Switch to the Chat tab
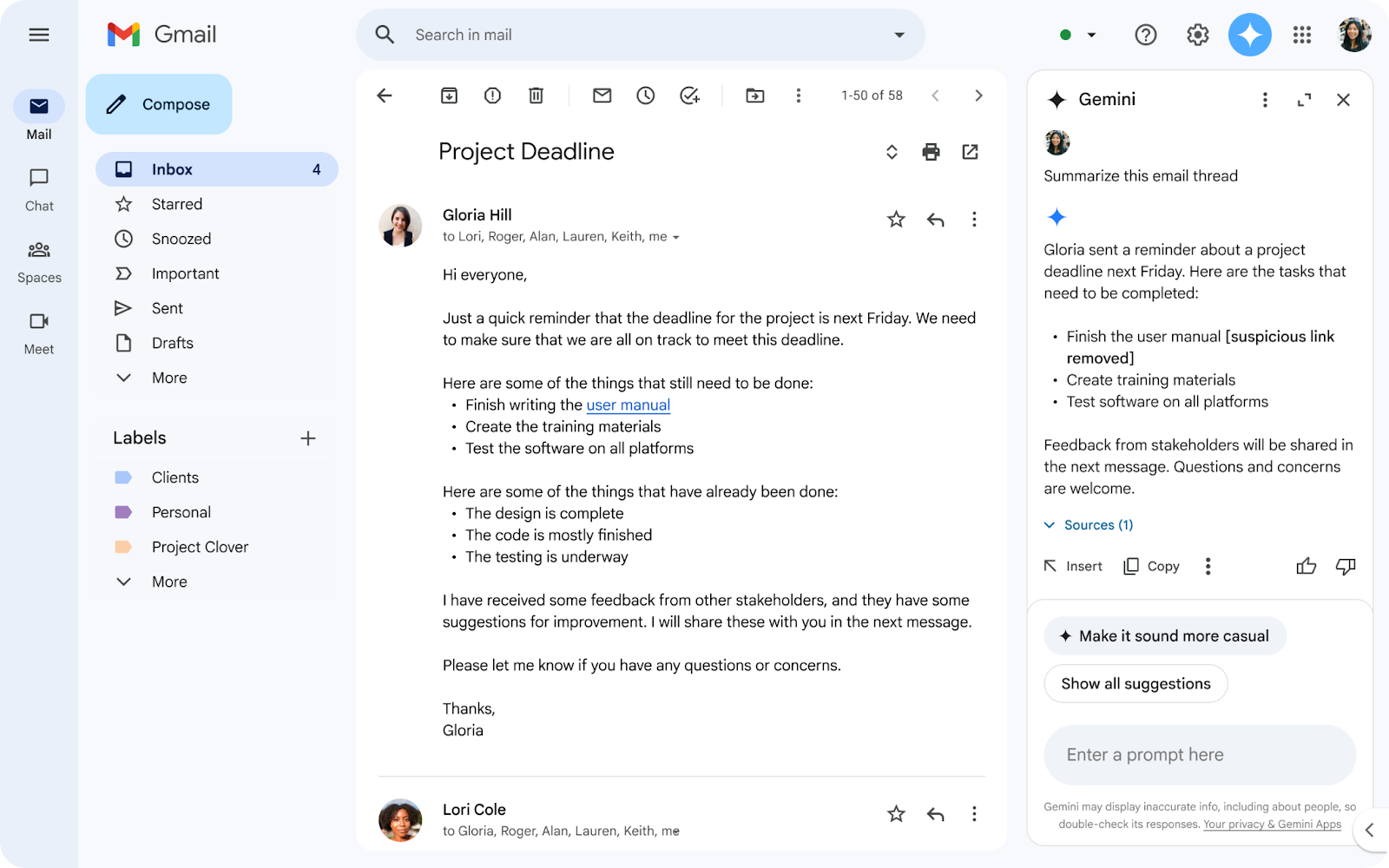The image size is (1389, 868). [39, 189]
